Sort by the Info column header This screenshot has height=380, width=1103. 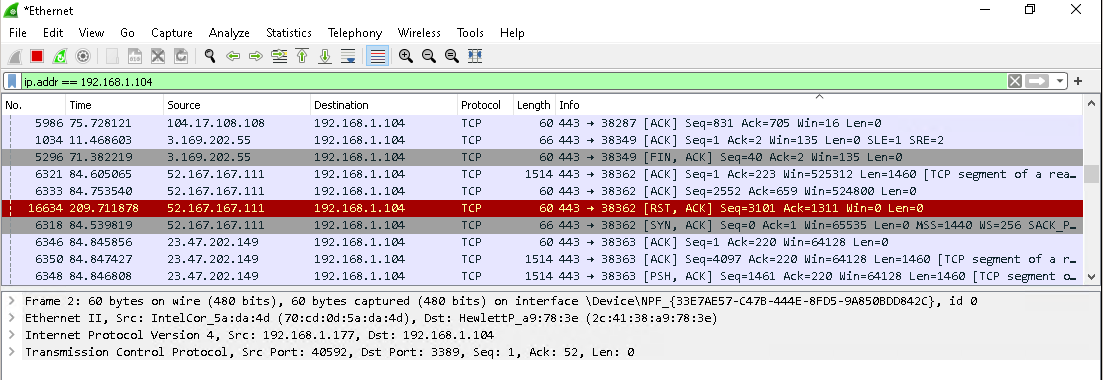pos(818,105)
